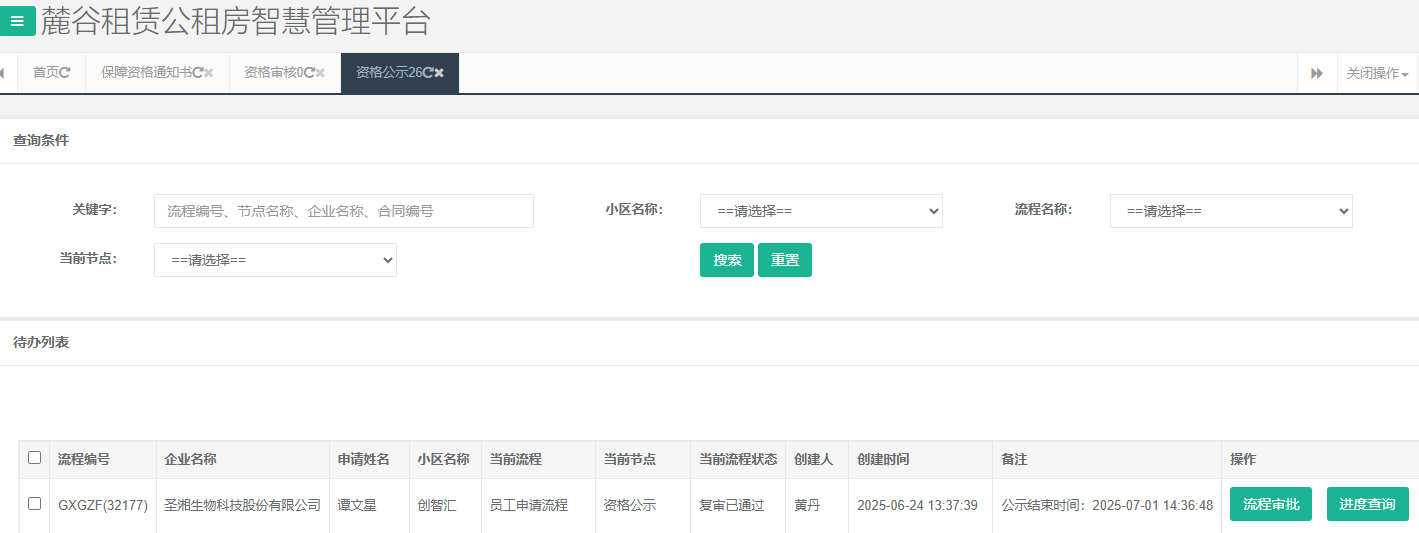This screenshot has height=533, width=1419.
Task: Refresh the 保障资格通知书 tab via its icon
Action: (197, 73)
